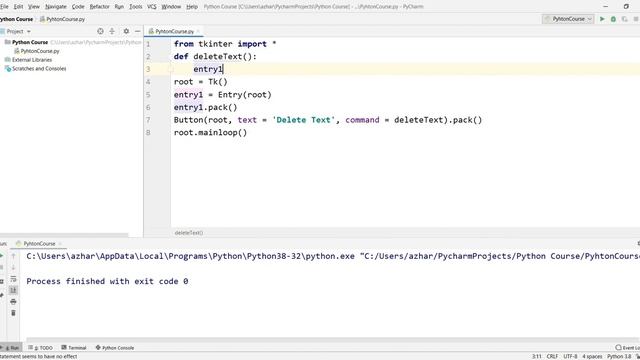Open the TODO tool window

click(40, 348)
